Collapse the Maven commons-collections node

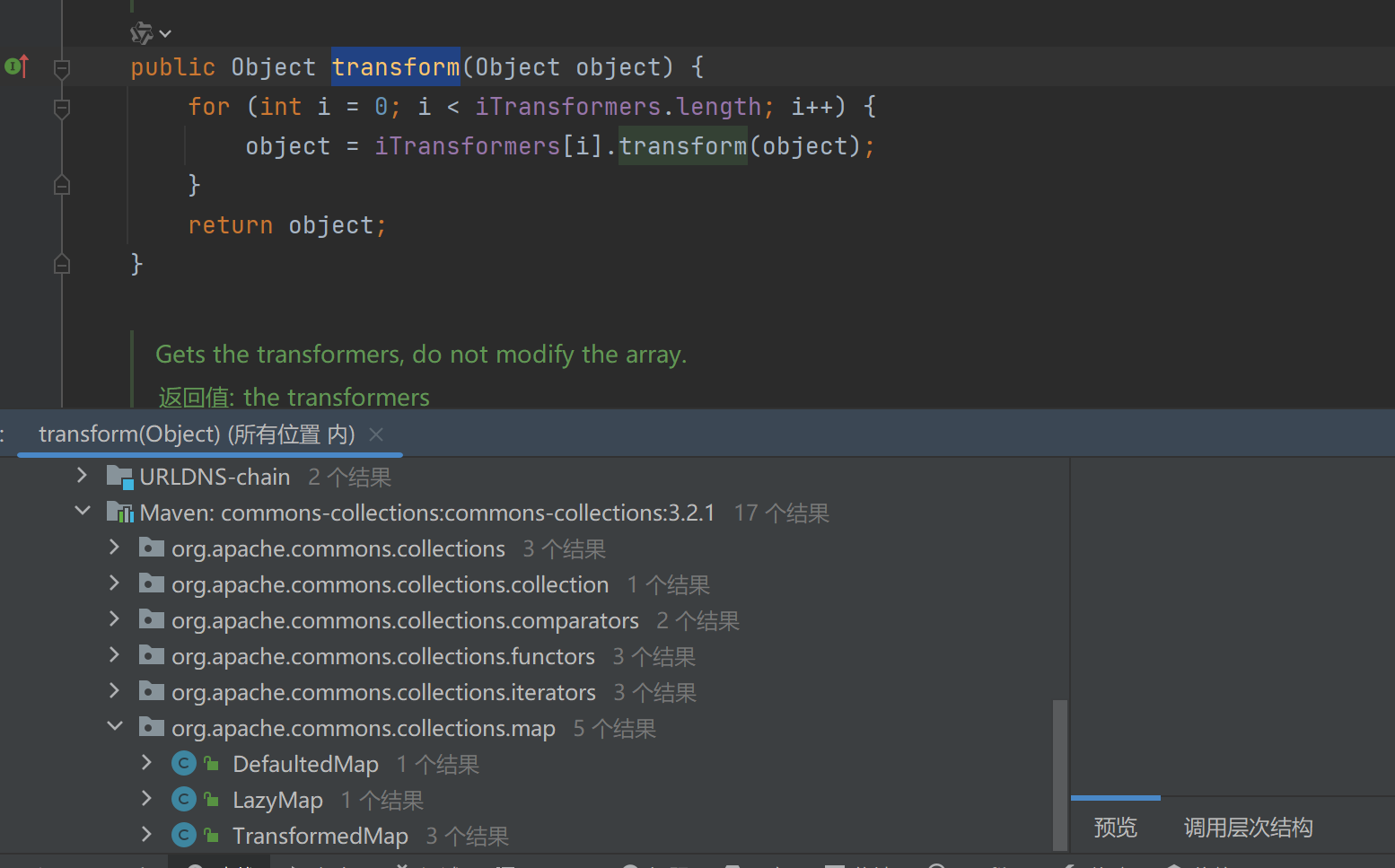(x=83, y=511)
